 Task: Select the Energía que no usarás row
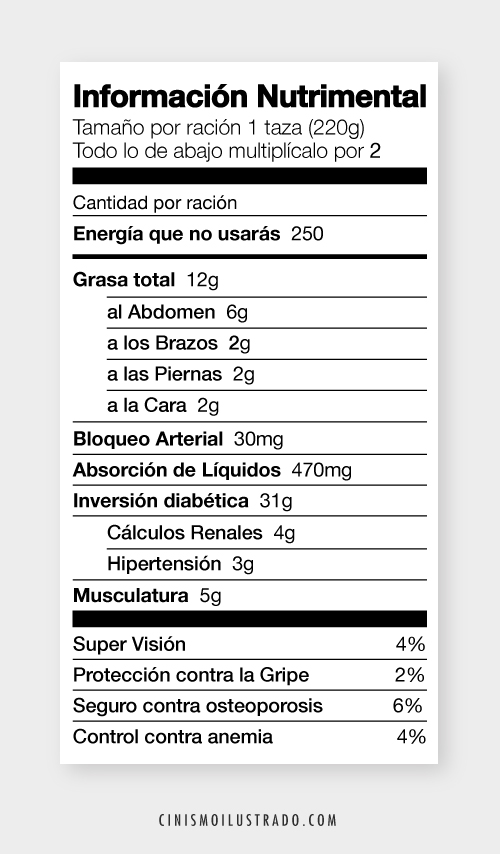pos(249,234)
